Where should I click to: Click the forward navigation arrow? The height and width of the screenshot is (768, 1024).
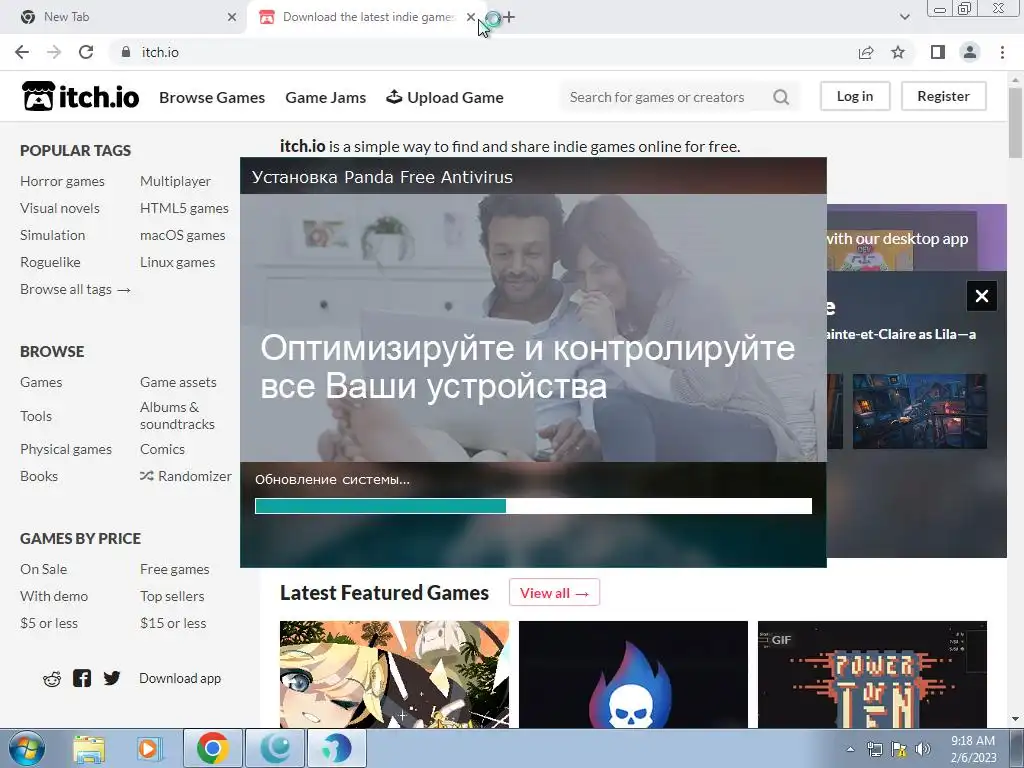[x=54, y=52]
